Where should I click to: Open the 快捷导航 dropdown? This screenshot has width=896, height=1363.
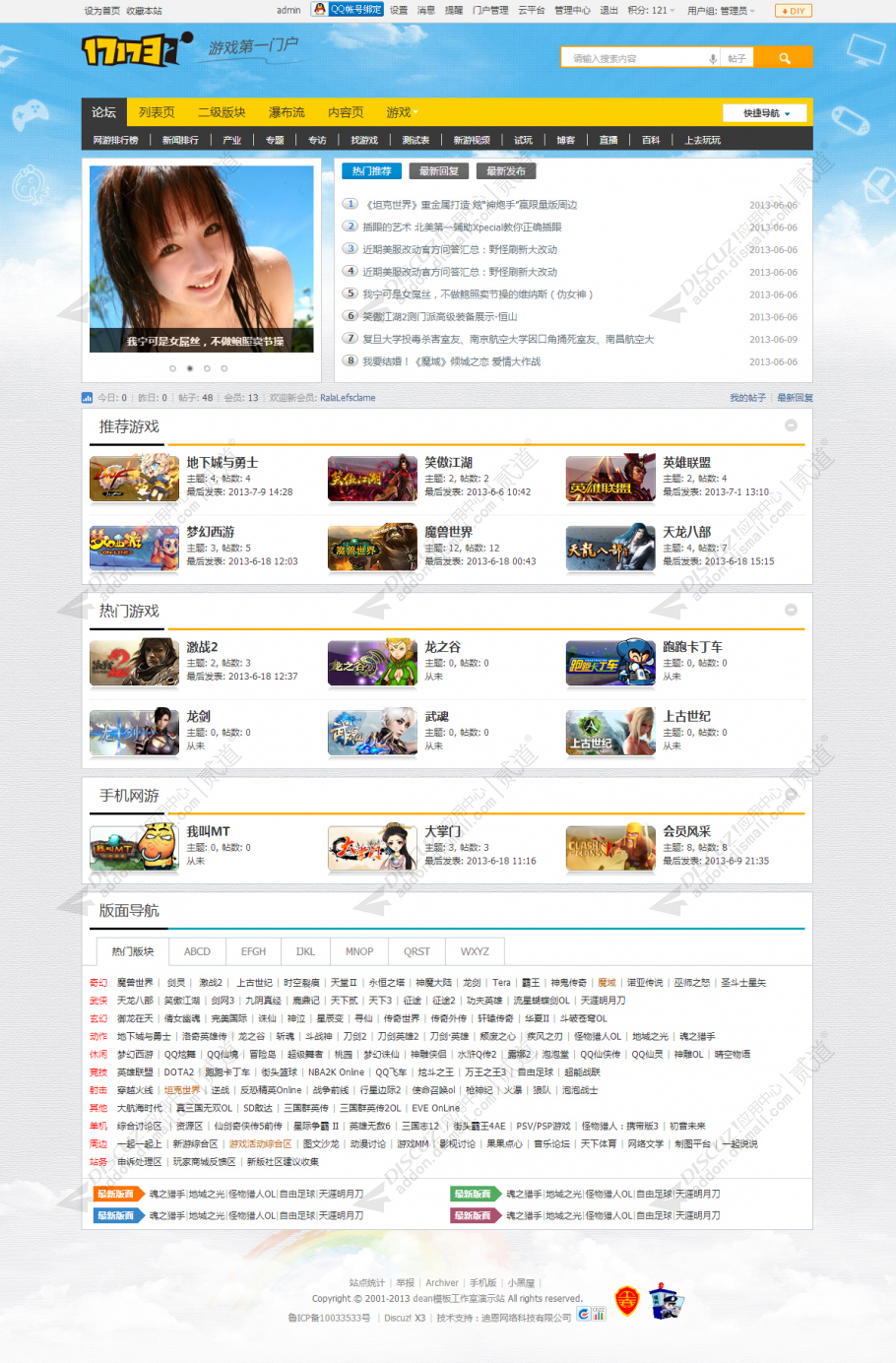click(764, 113)
